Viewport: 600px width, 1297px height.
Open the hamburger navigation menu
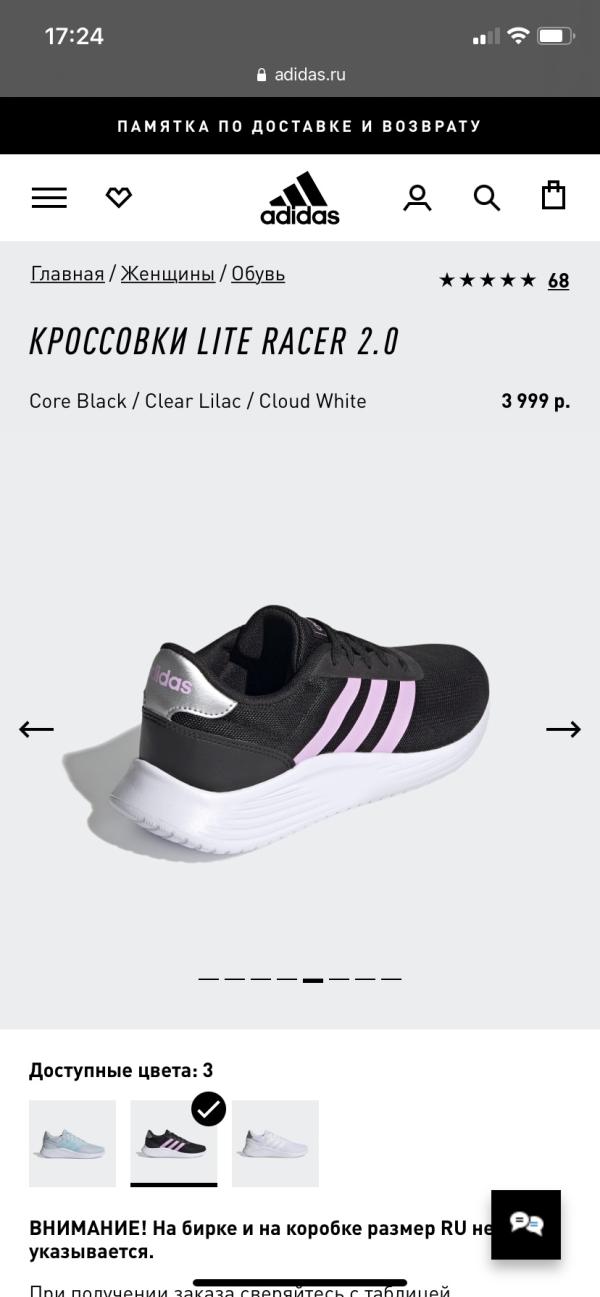[x=49, y=198]
